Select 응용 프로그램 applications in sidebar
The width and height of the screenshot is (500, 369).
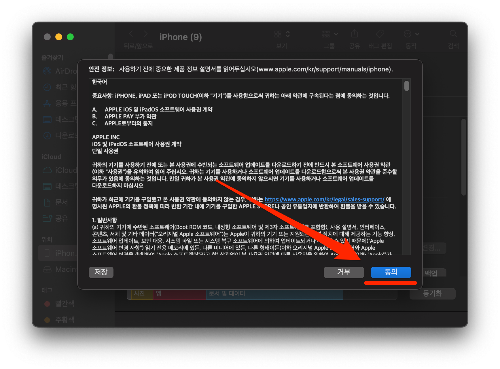point(60,103)
